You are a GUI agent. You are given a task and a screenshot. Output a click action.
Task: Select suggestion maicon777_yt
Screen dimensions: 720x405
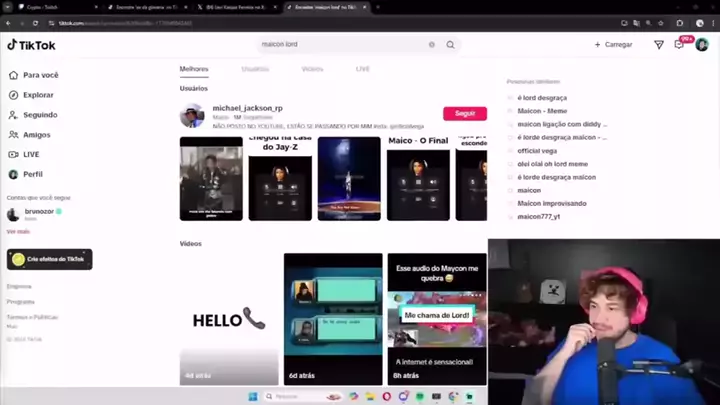(539, 217)
